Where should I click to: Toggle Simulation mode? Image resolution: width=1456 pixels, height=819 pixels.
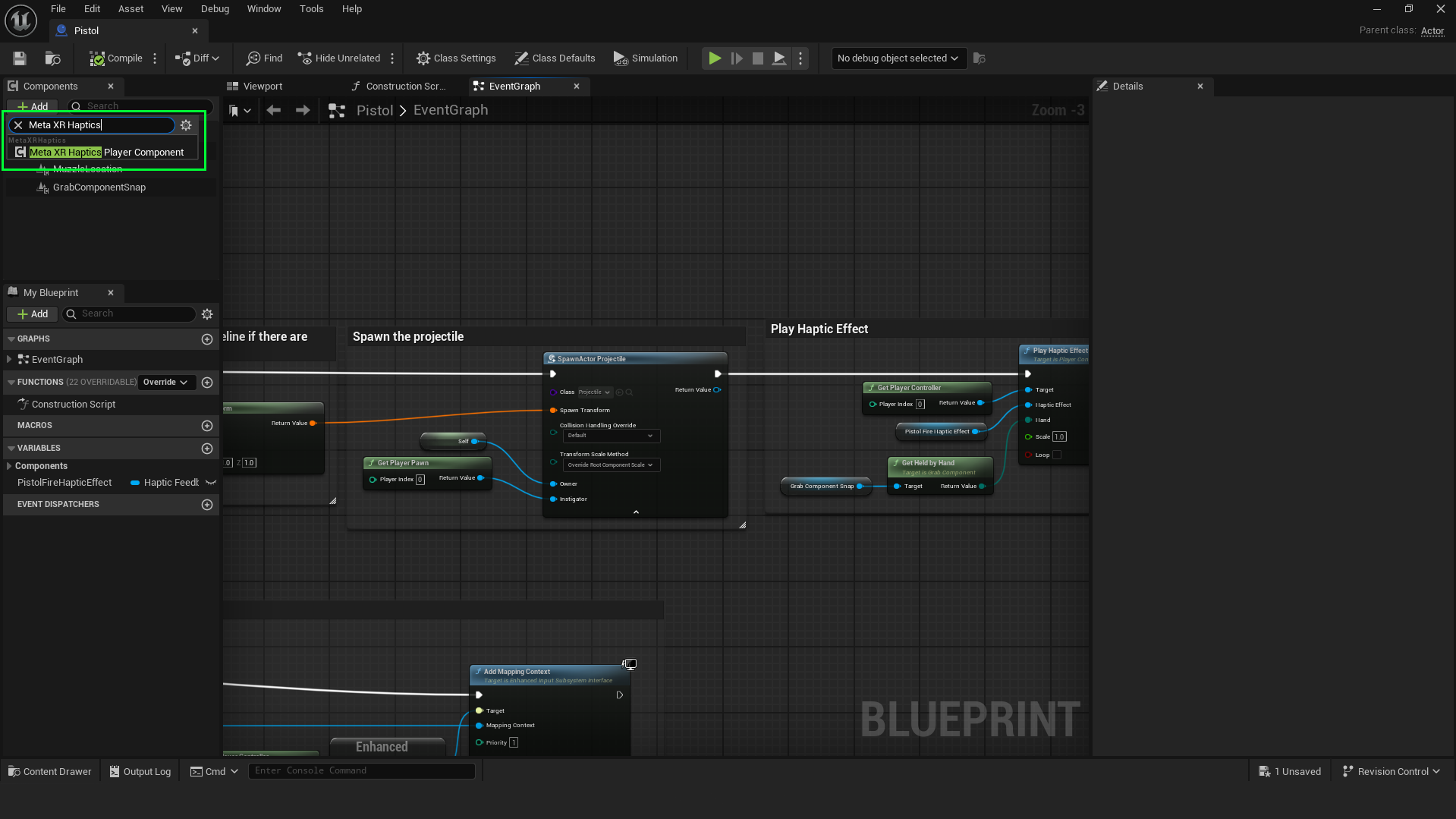pyautogui.click(x=646, y=58)
